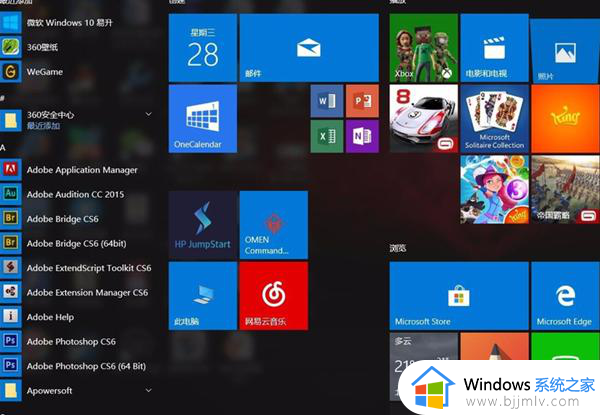The image size is (600, 415).
Task: Expand the Apowersoft folder chevron
Action: click(x=149, y=390)
